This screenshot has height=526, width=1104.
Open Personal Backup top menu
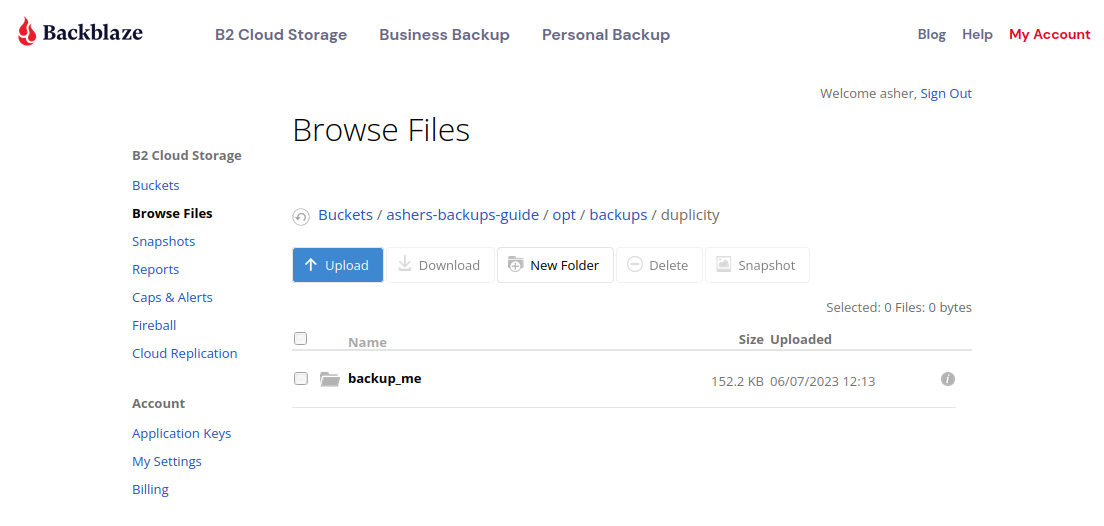(x=606, y=35)
